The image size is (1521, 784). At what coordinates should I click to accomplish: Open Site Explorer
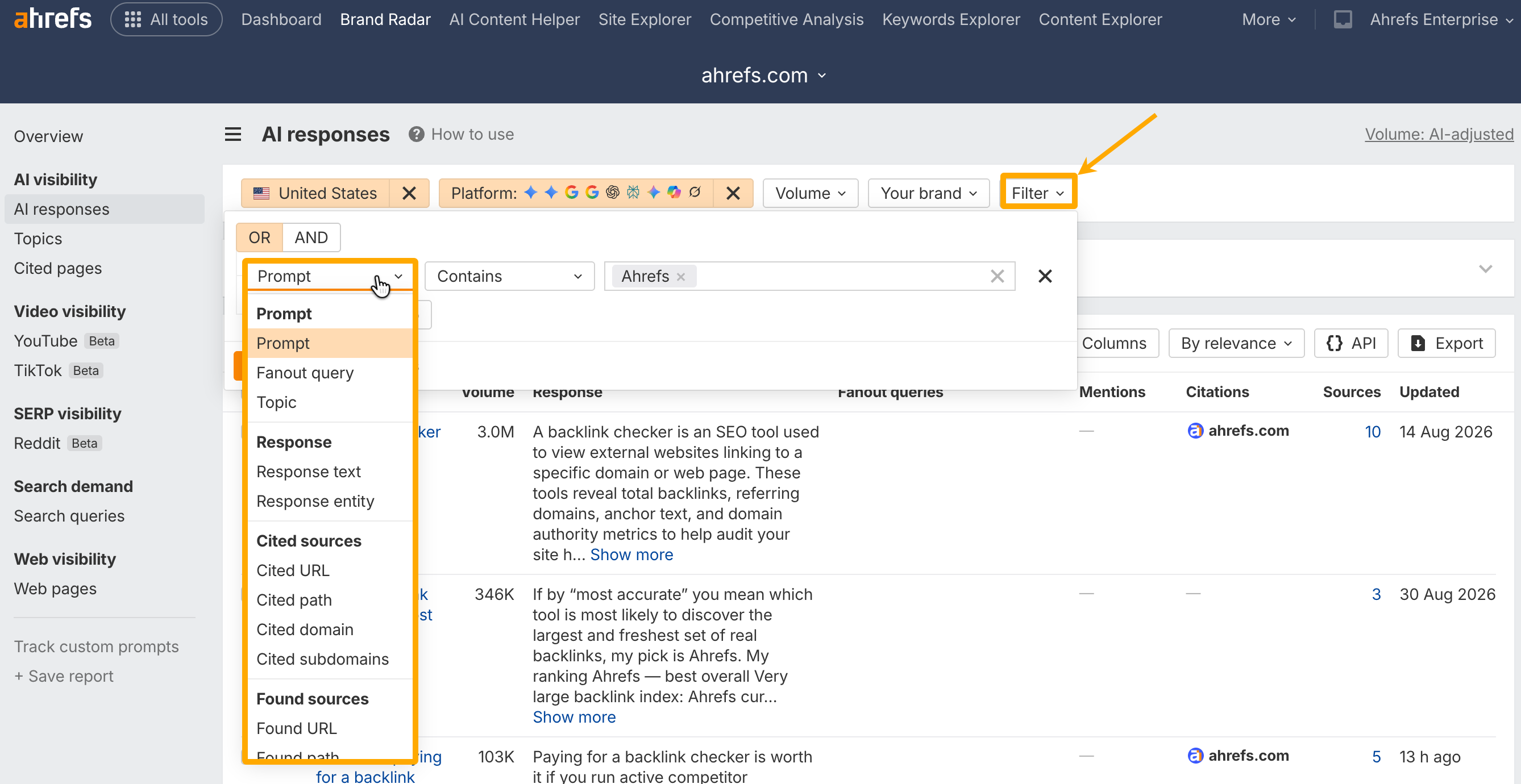[x=644, y=19]
